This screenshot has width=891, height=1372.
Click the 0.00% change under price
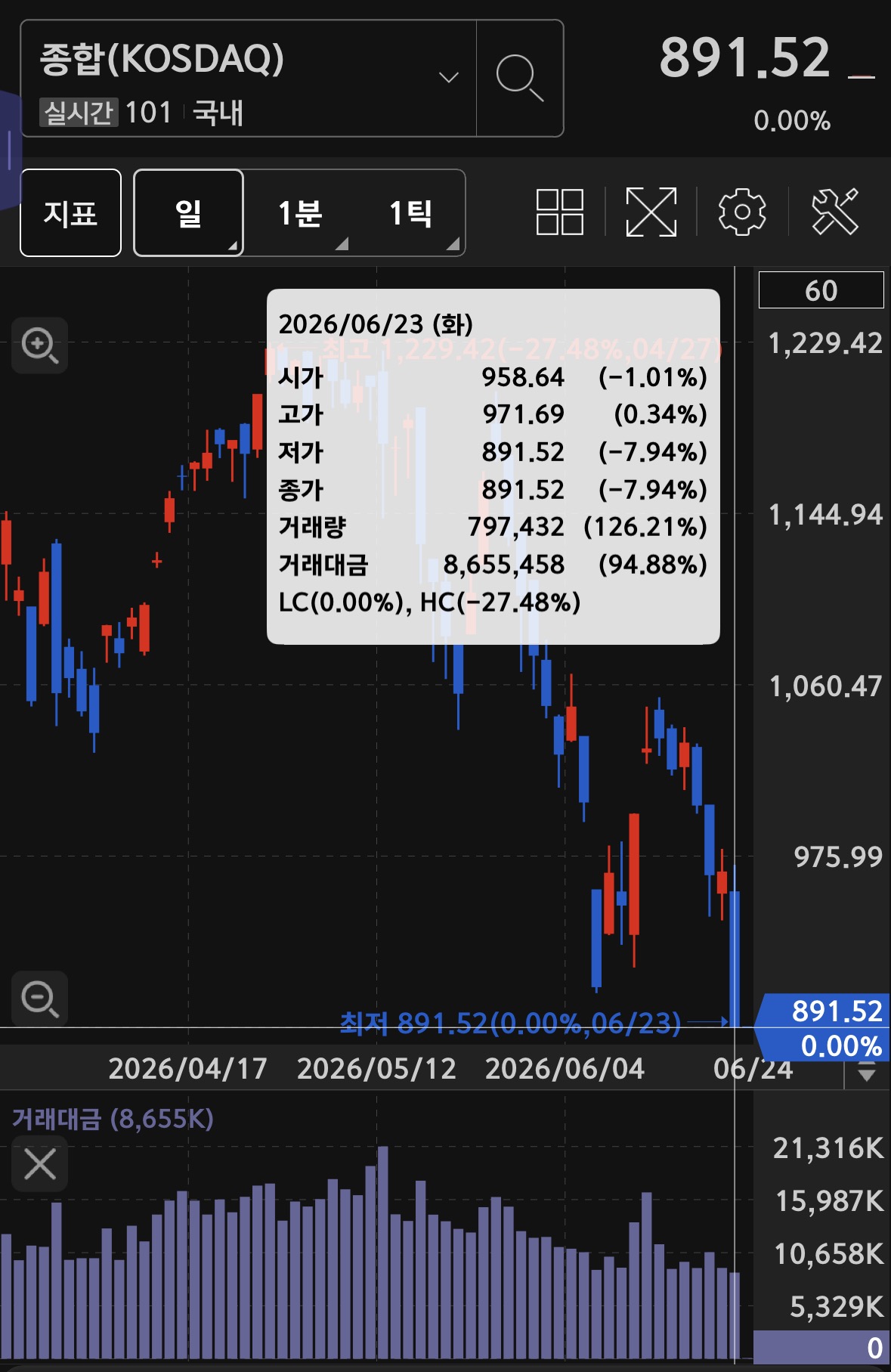click(792, 121)
